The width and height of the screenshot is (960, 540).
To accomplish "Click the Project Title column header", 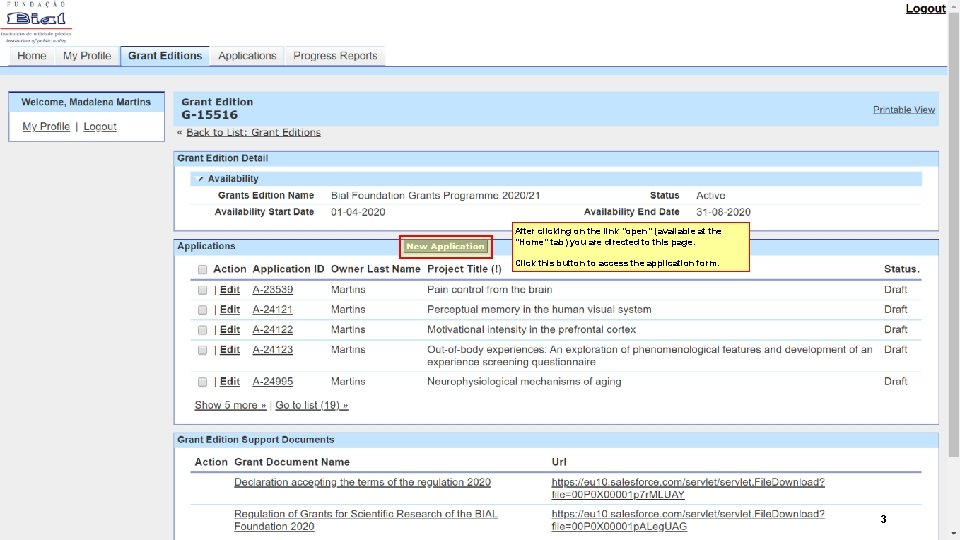I will [x=464, y=269].
